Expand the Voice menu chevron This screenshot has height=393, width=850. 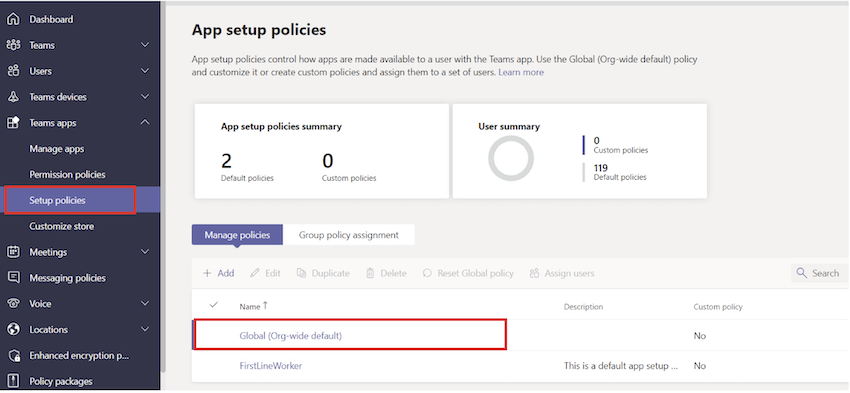tap(145, 304)
